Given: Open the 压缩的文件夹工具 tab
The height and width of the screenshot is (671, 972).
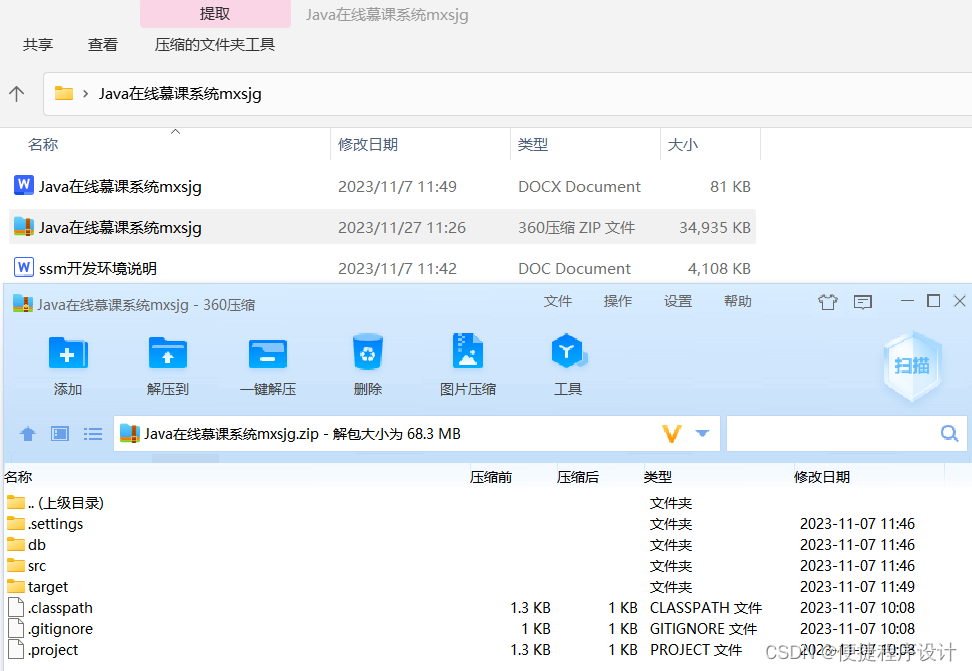Looking at the screenshot, I should [214, 45].
